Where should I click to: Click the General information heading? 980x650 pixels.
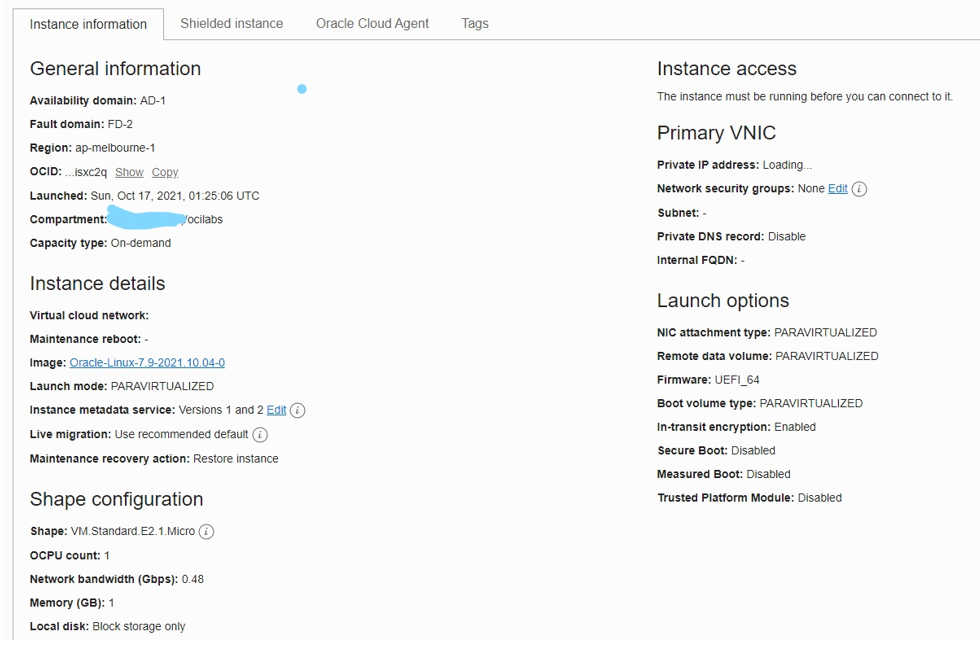pos(116,68)
